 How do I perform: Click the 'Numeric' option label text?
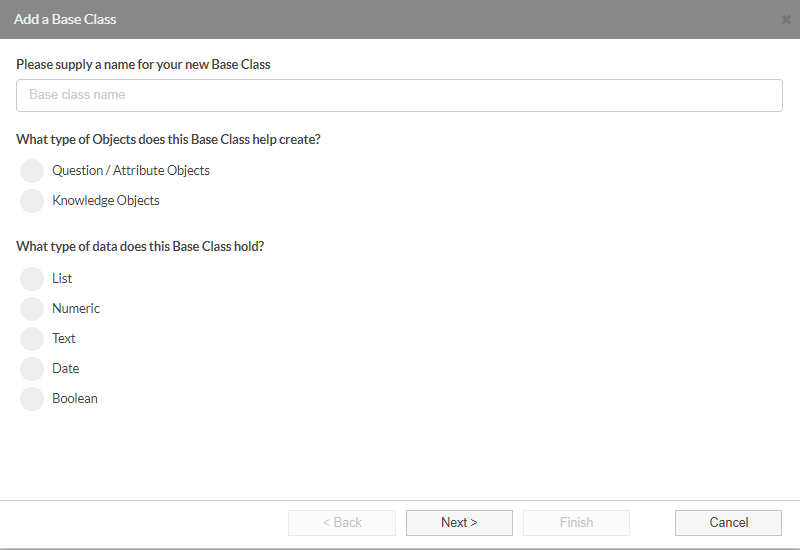tap(76, 309)
